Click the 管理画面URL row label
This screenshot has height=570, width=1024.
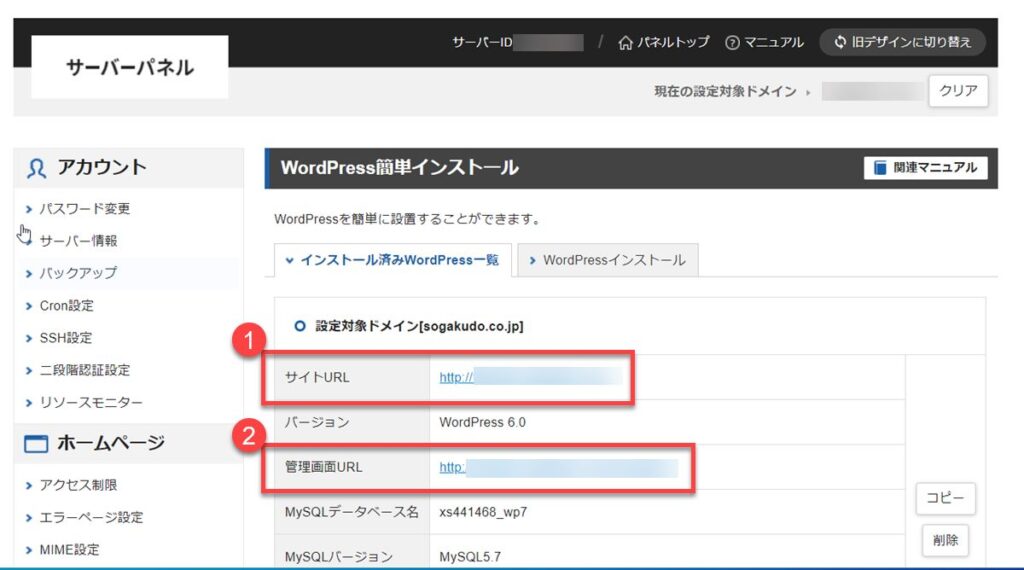(x=323, y=467)
